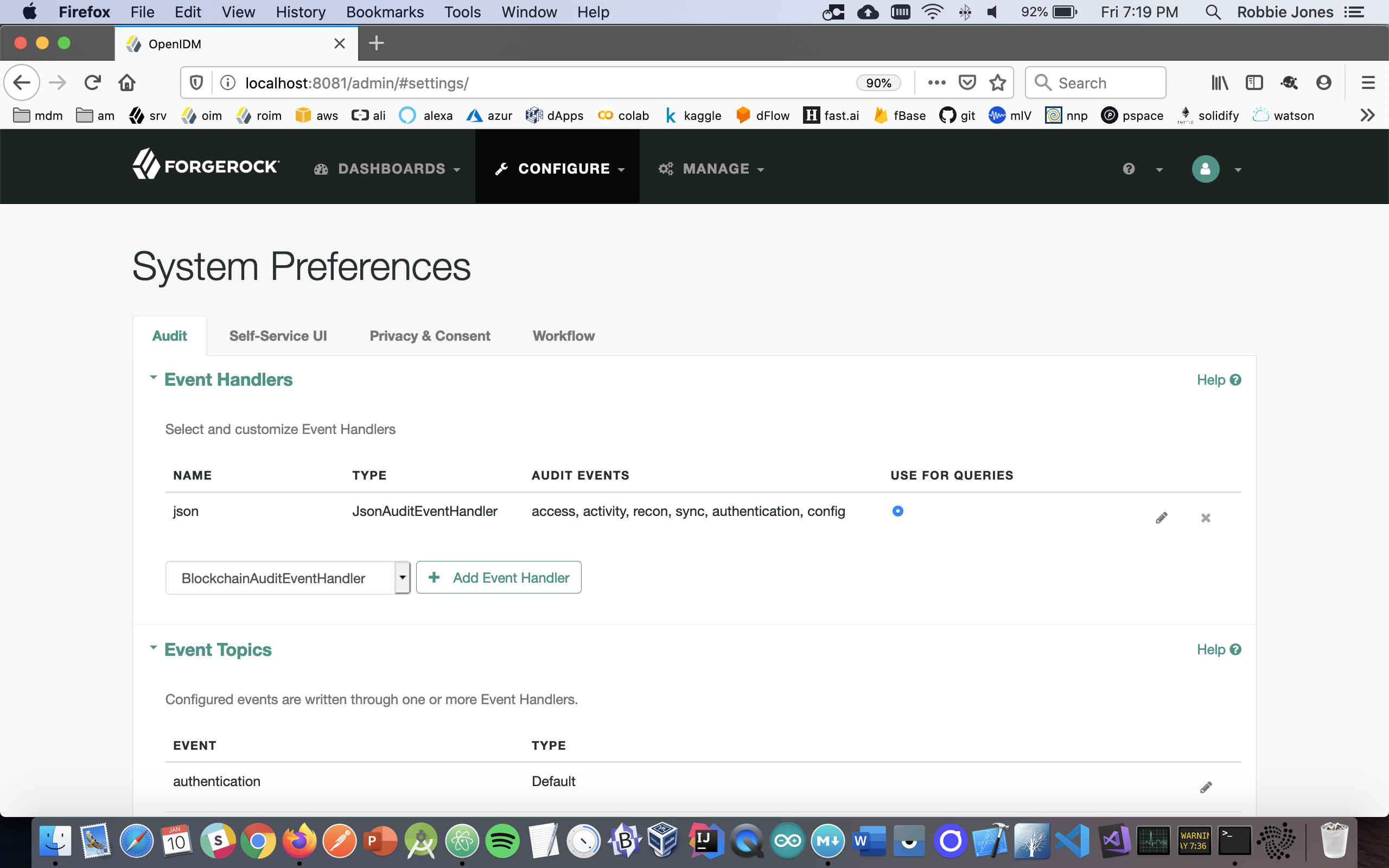The height and width of the screenshot is (868, 1389).
Task: Switch to Self-Service UI tab
Action: coord(278,336)
